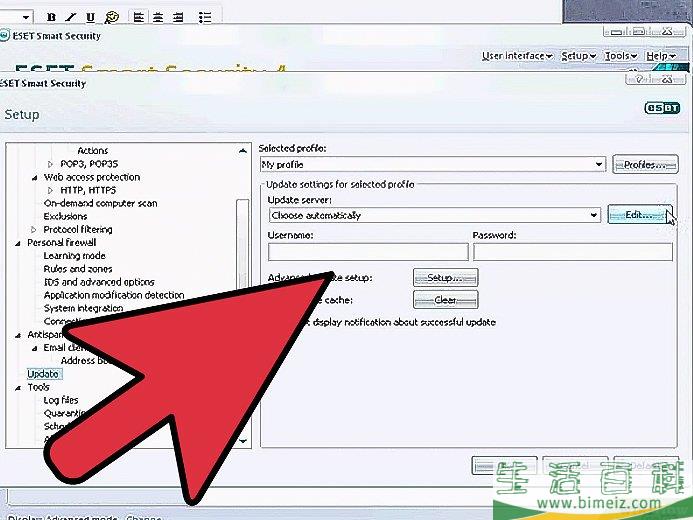Insert bulleted list from toolbar
This screenshot has width=693, height=520.
205,17
